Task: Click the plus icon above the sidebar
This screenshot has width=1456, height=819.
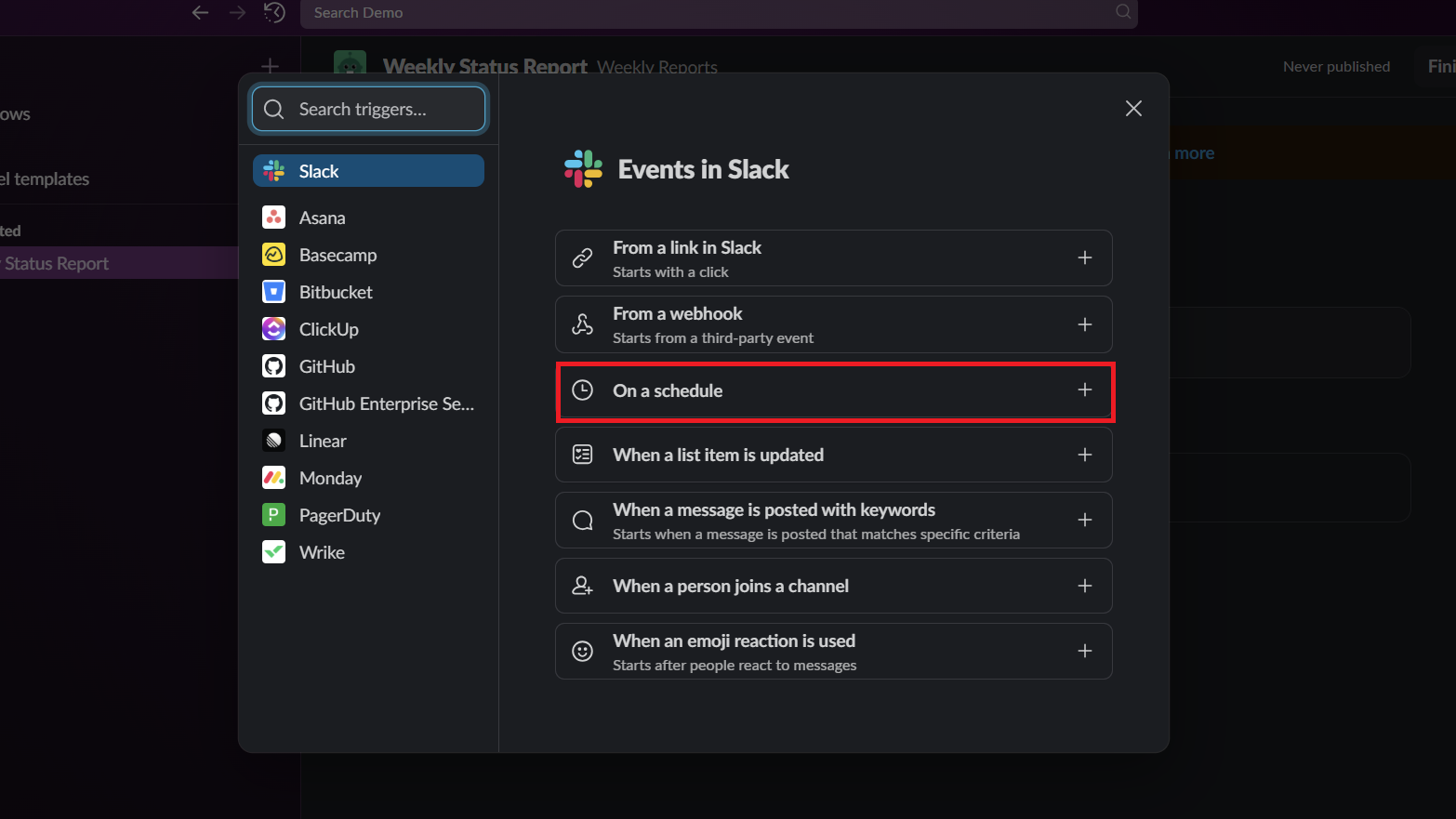Action: pyautogui.click(x=270, y=66)
